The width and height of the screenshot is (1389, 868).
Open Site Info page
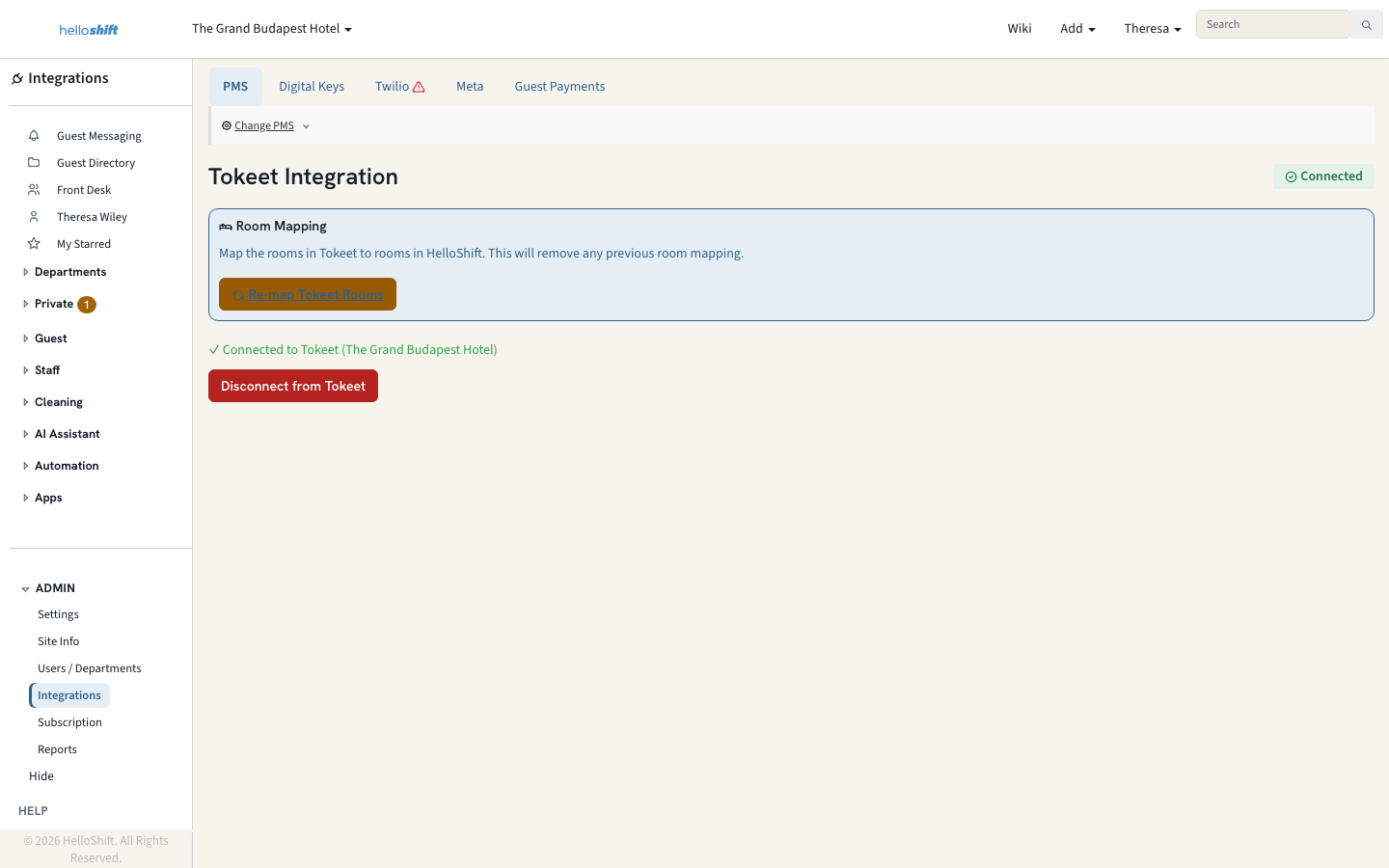click(59, 641)
